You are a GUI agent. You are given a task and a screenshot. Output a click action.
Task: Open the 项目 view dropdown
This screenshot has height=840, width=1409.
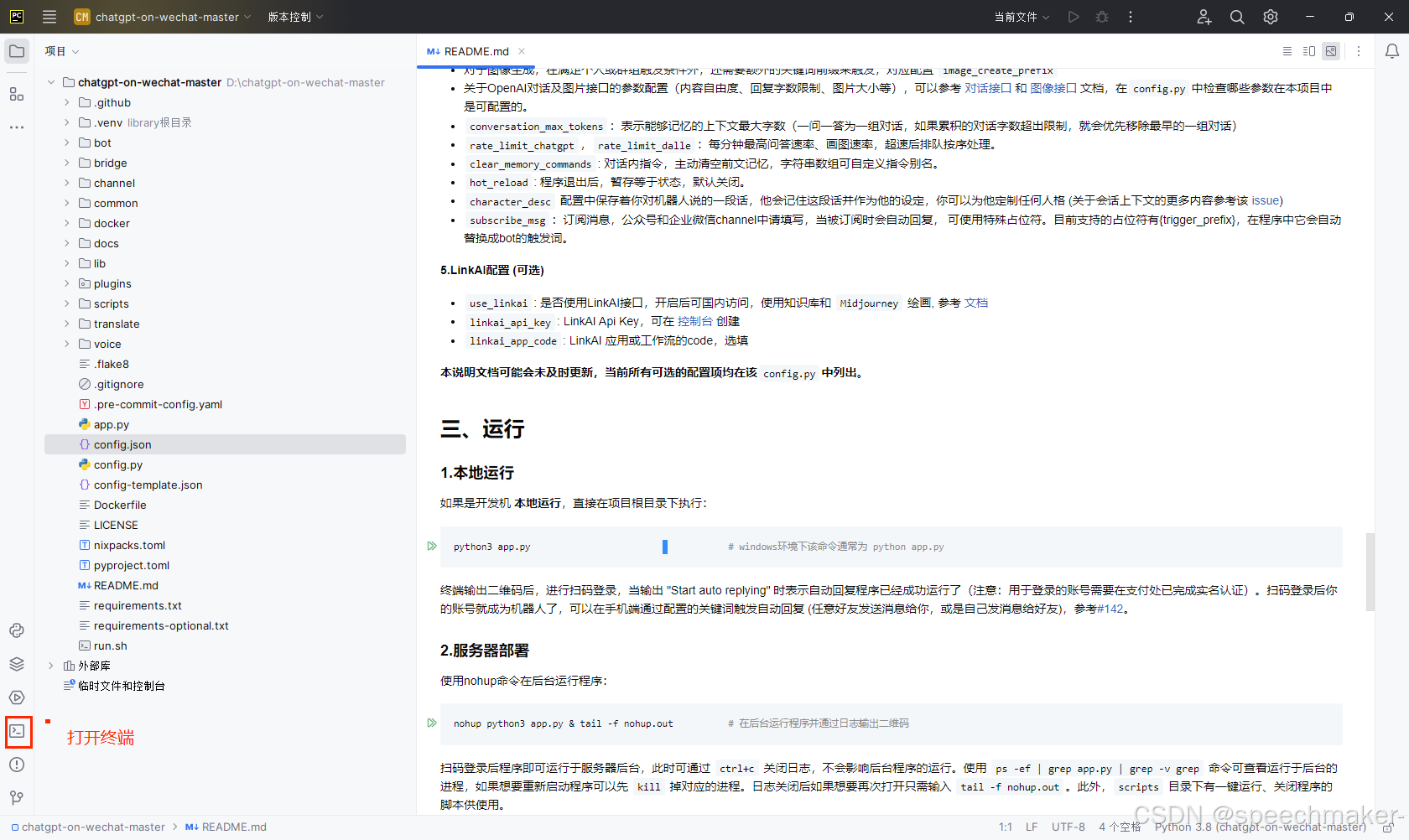tap(62, 51)
